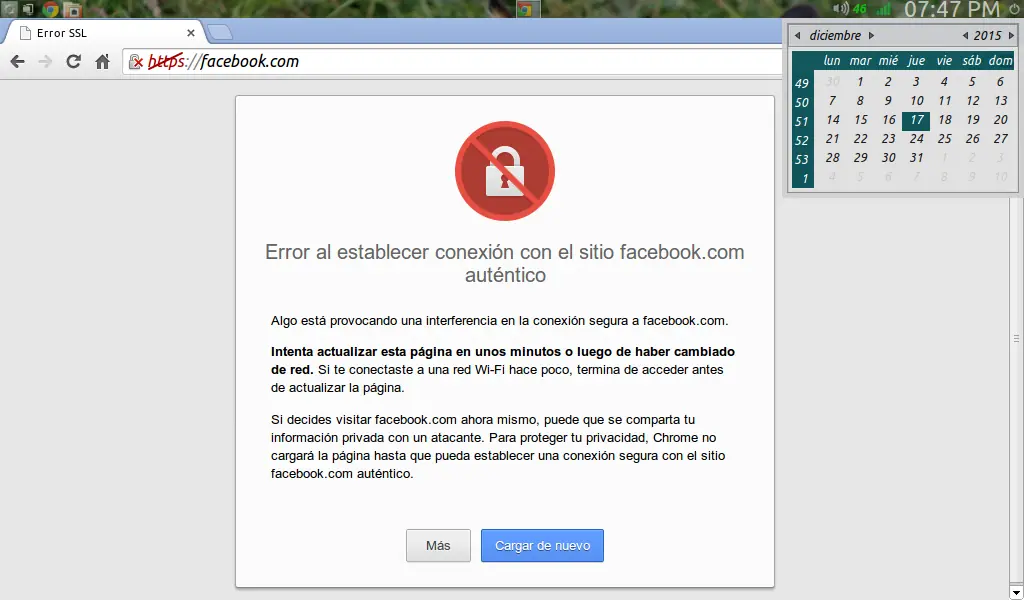Click the dom weekday header
1024x600 pixels.
point(1000,61)
